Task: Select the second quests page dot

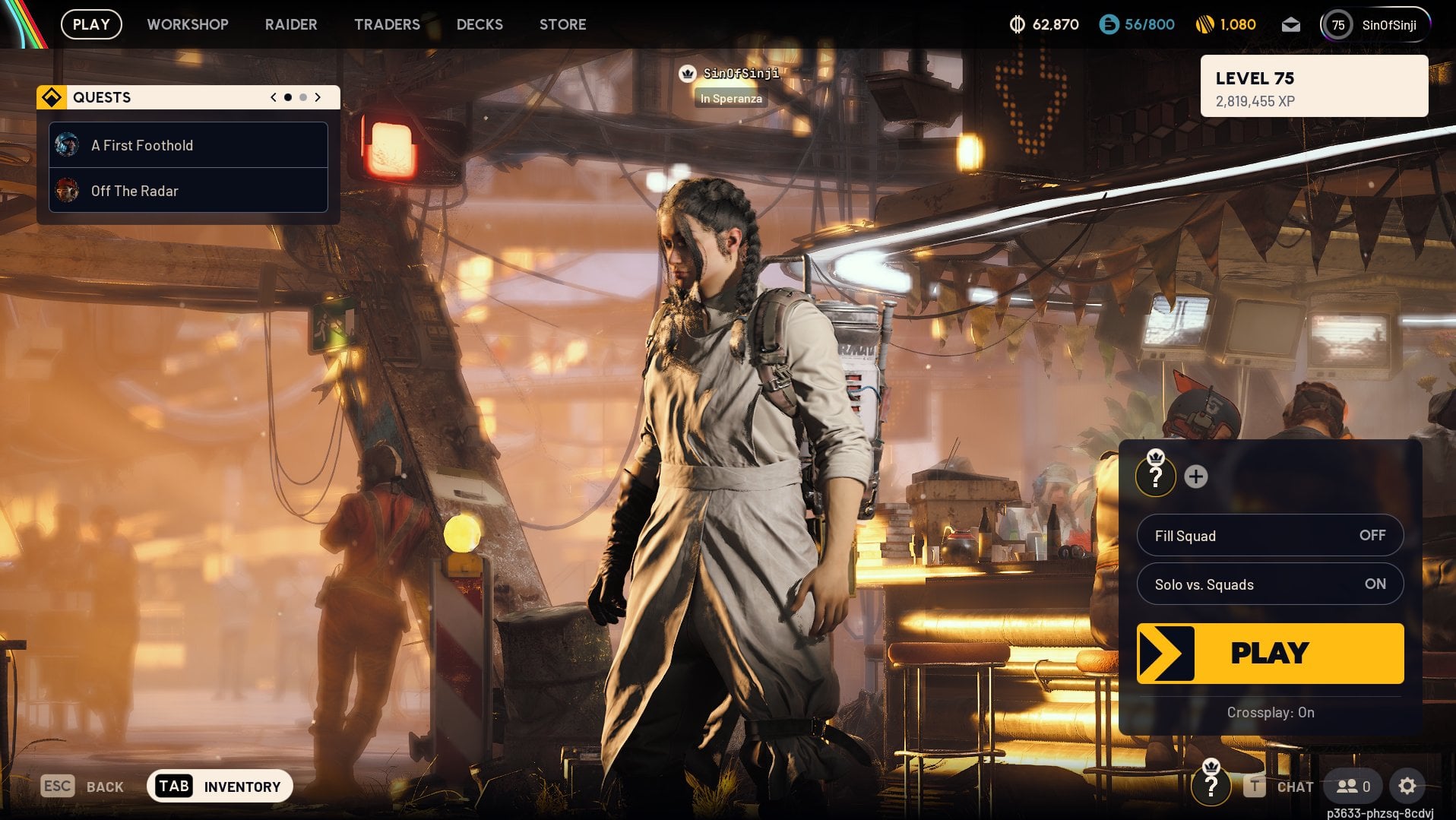Action: (303, 97)
